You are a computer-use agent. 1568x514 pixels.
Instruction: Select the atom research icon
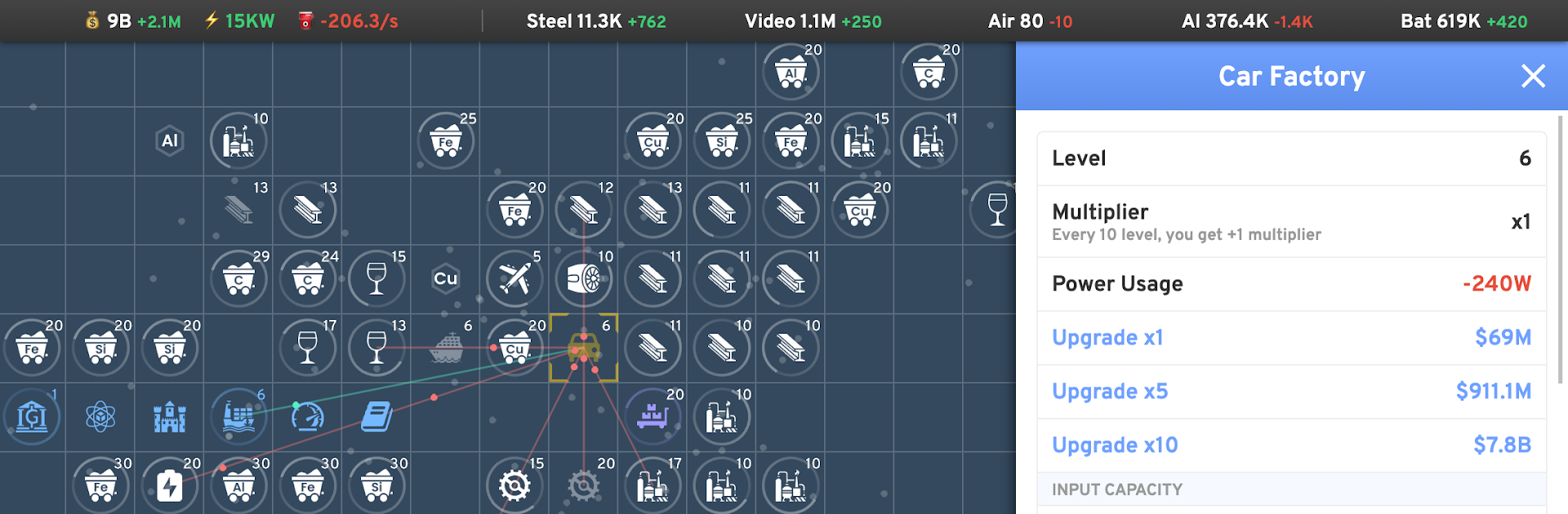pos(101,417)
